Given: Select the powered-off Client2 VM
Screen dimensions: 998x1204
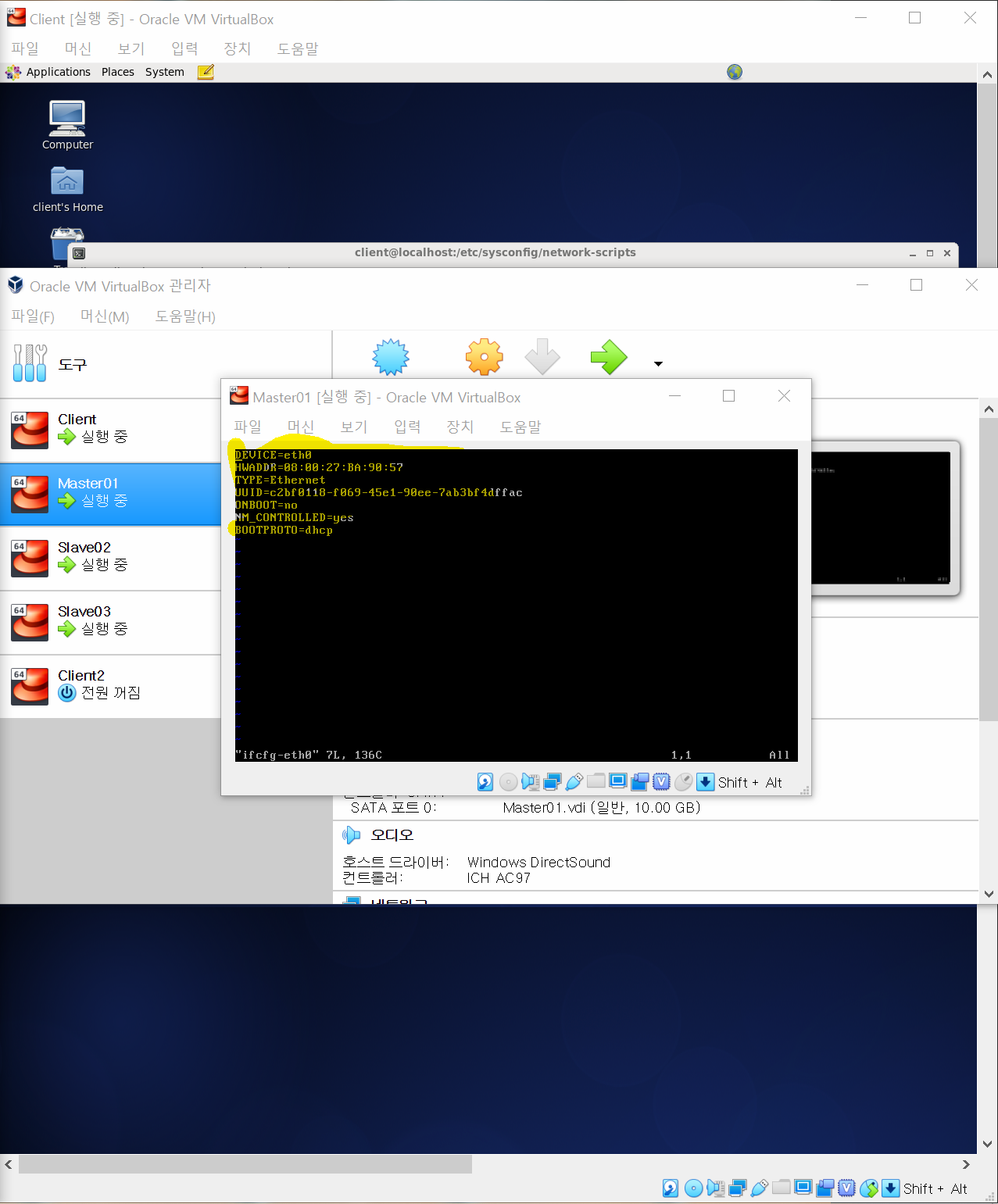Looking at the screenshot, I should click(111, 686).
